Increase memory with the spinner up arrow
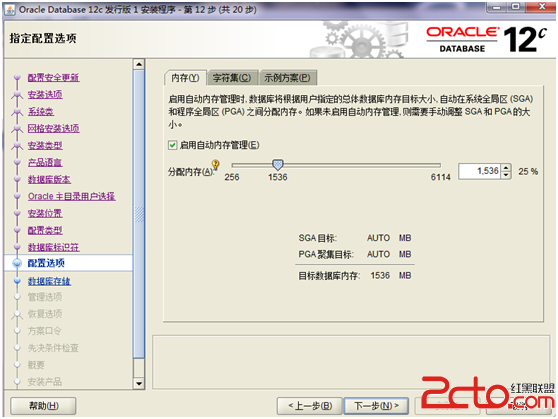 [506, 168]
